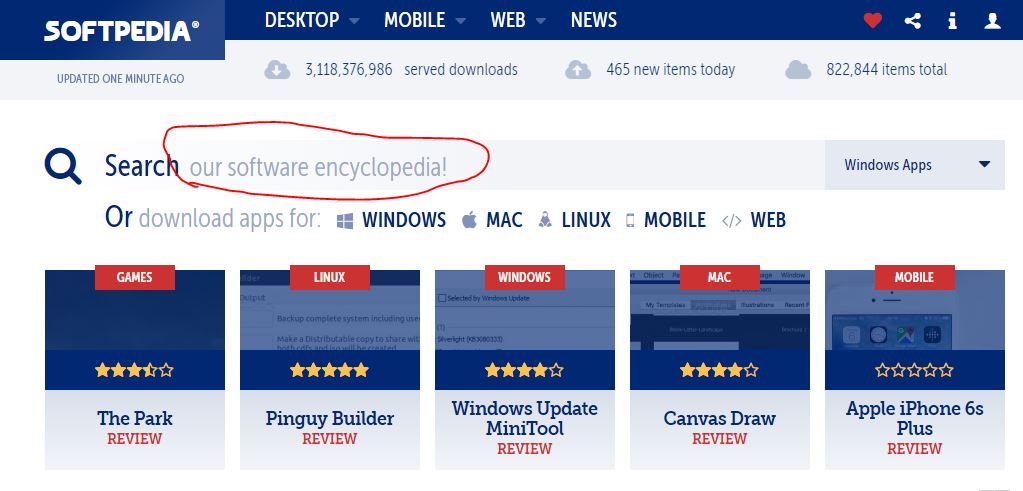Click the MOBILE red category tag

click(915, 277)
